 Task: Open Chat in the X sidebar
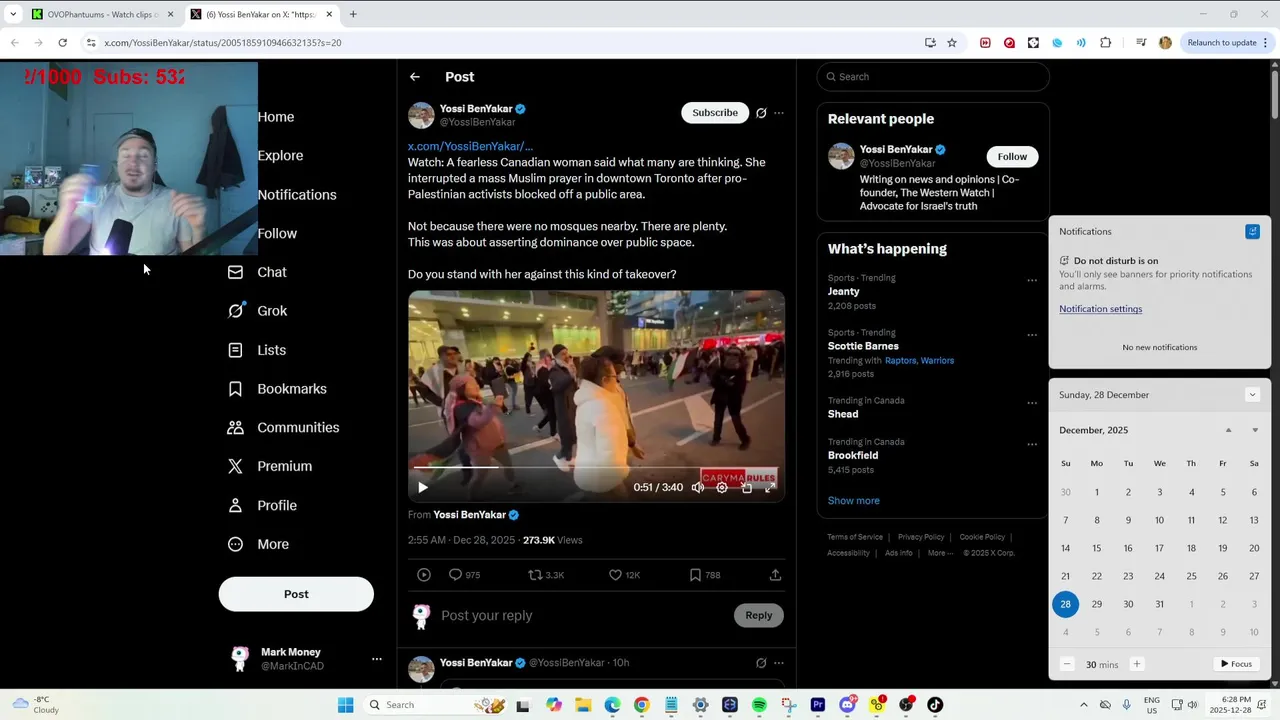(x=258, y=272)
